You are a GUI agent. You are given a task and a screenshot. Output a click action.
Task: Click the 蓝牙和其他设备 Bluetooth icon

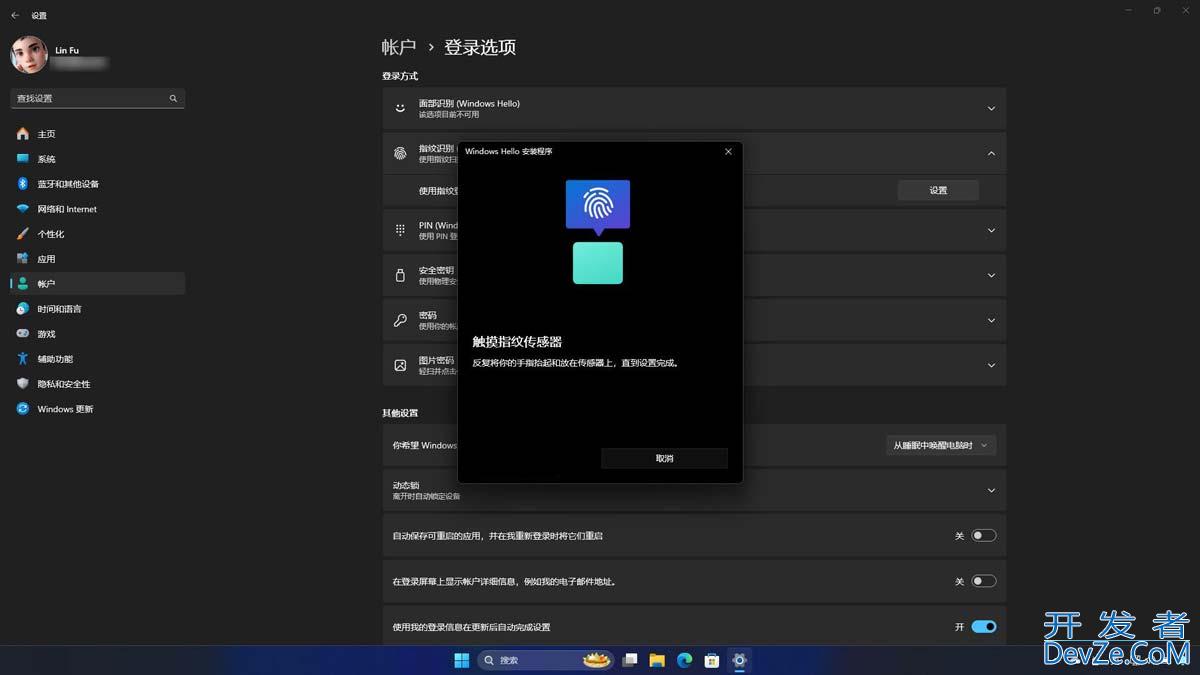(x=23, y=184)
